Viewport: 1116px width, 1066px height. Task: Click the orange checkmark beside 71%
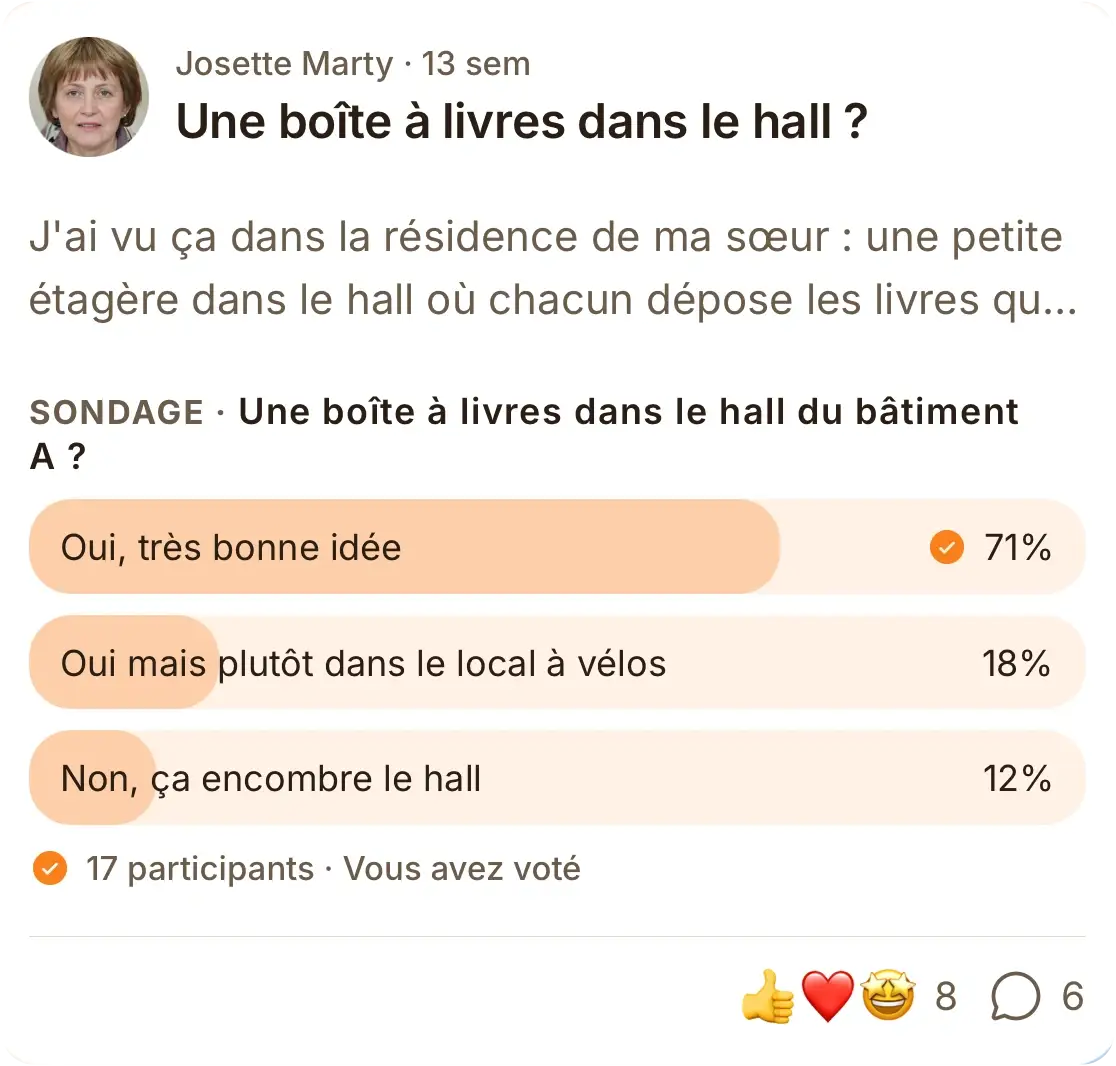[x=947, y=547]
